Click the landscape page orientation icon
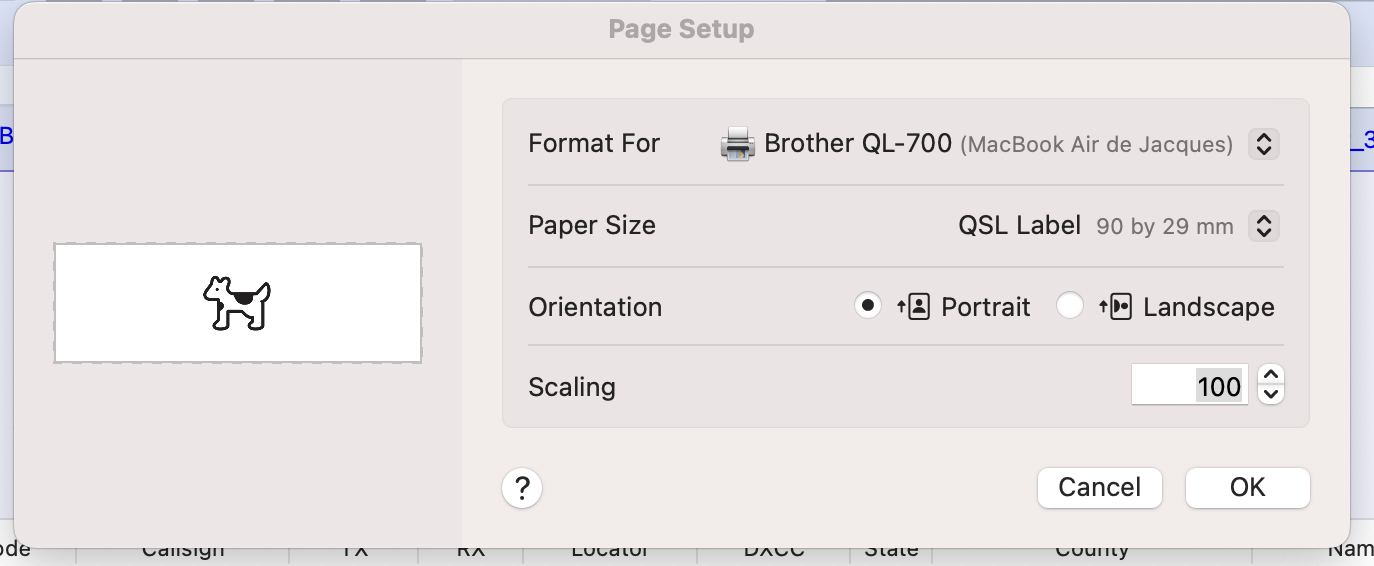The width and height of the screenshot is (1374, 566). click(1116, 307)
